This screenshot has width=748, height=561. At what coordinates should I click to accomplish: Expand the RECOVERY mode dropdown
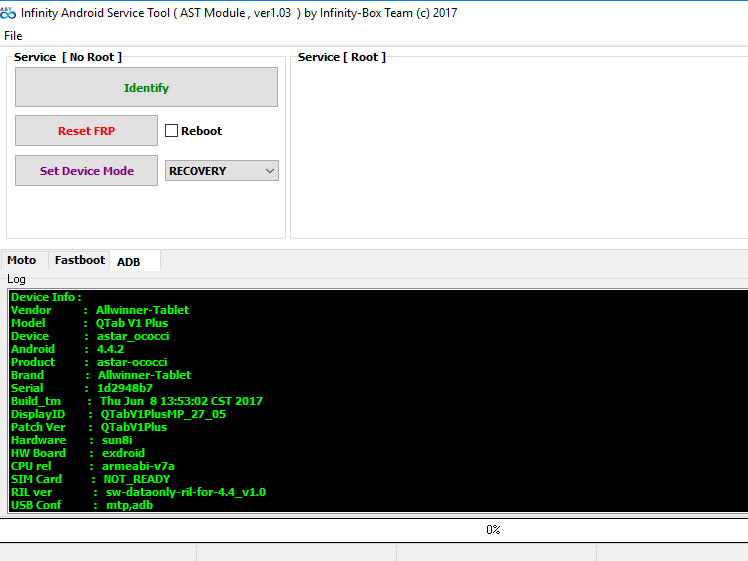tap(222, 171)
